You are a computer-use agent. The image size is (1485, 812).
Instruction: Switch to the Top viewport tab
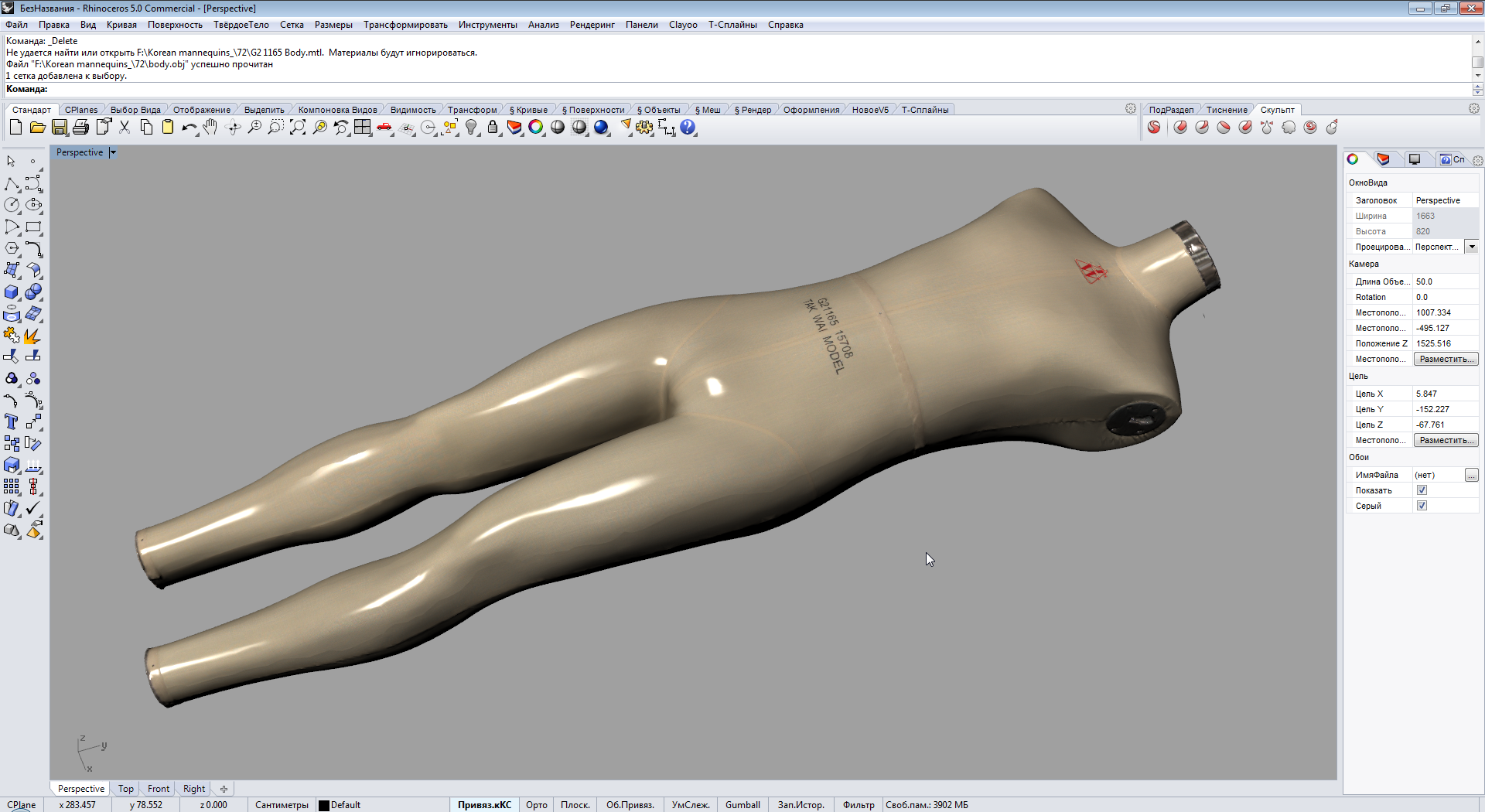pos(126,789)
